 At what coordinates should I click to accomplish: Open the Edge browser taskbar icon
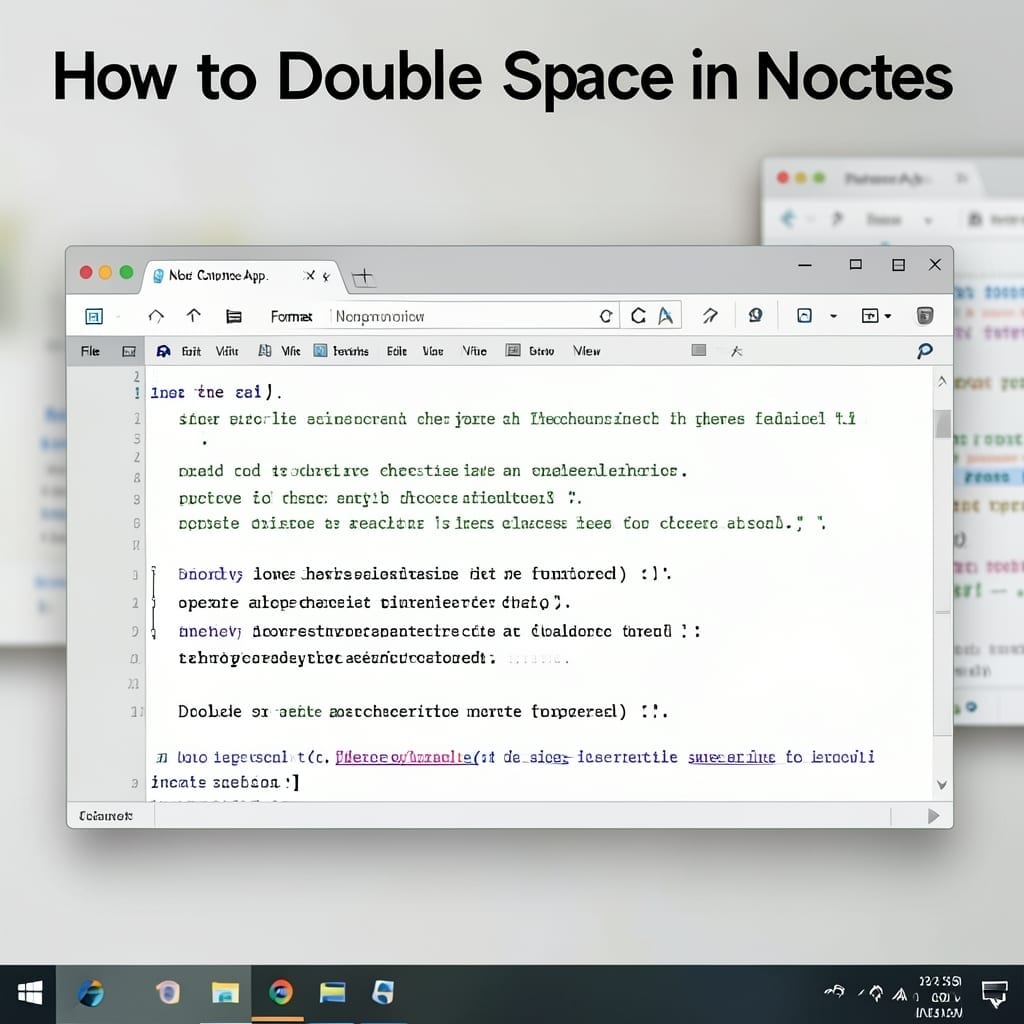pyautogui.click(x=91, y=993)
